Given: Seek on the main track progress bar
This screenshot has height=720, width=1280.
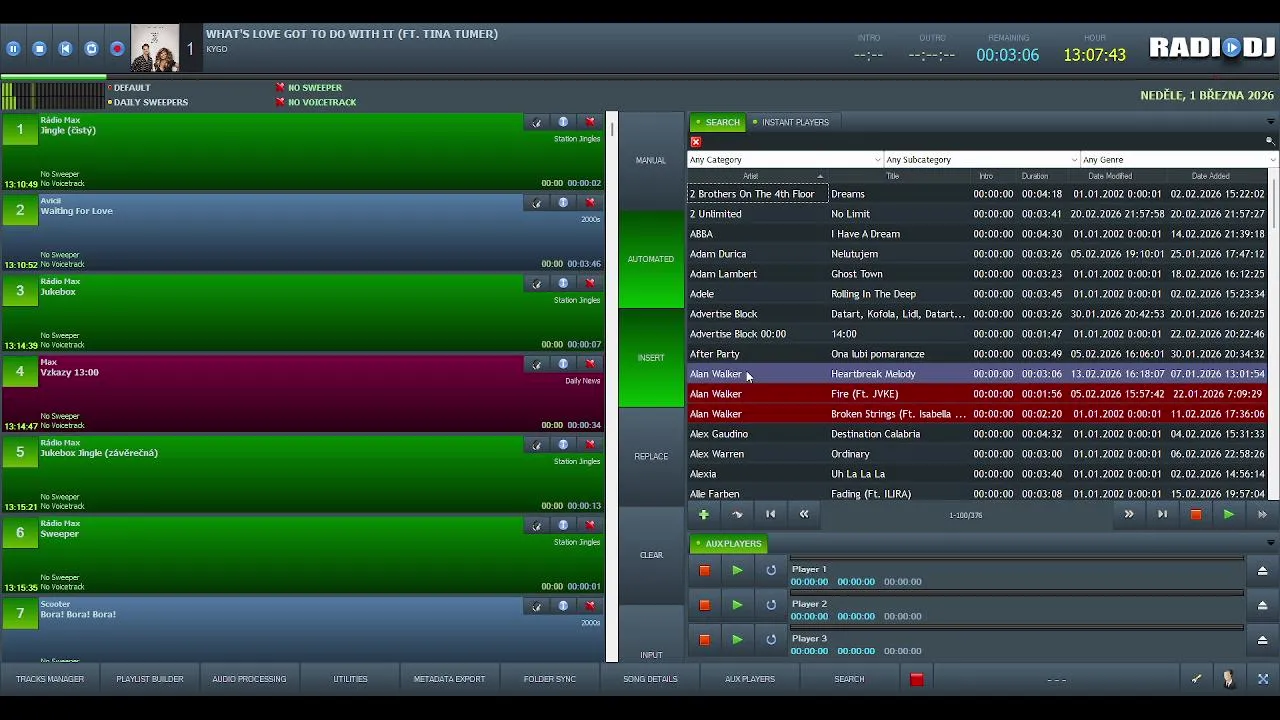Looking at the screenshot, I should [x=640, y=77].
